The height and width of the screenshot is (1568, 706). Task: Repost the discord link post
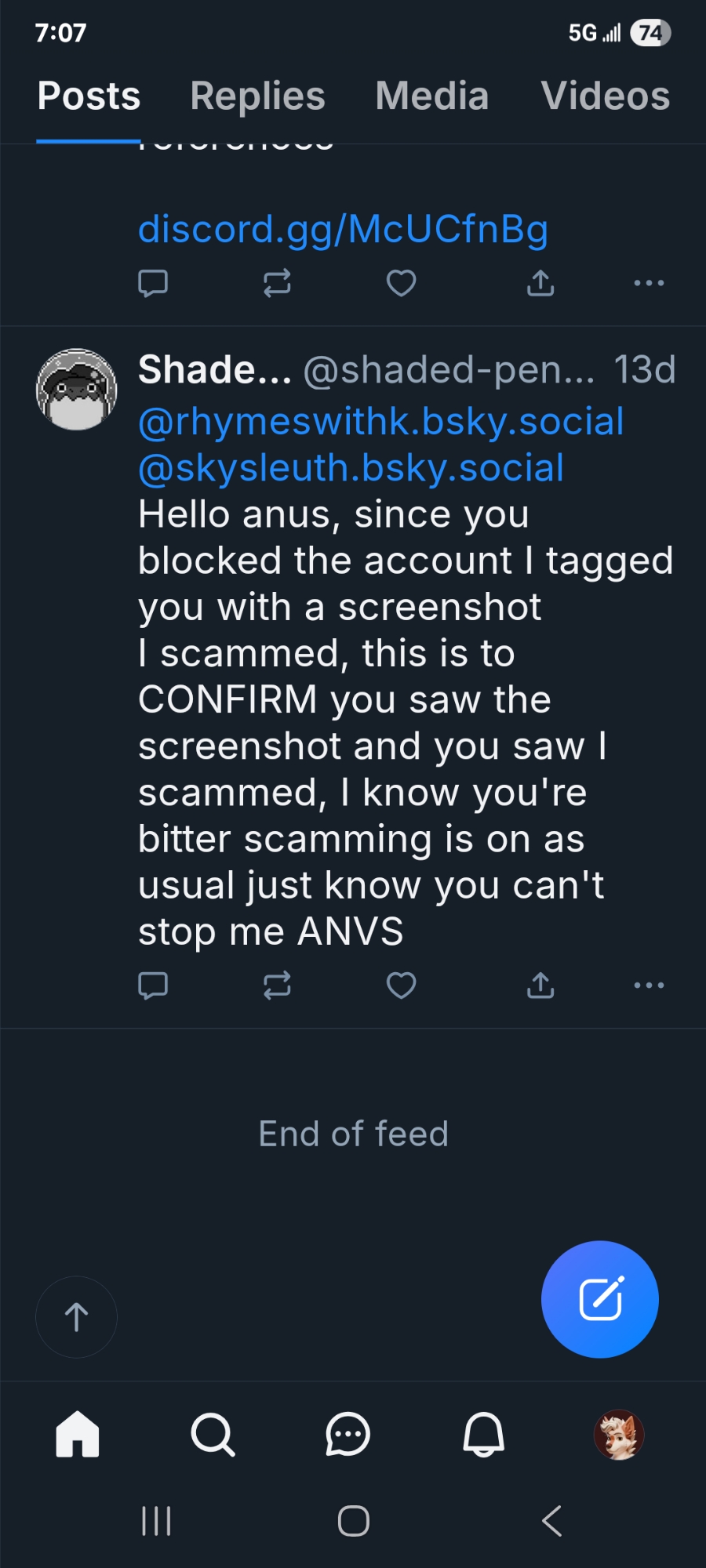pyautogui.click(x=277, y=283)
